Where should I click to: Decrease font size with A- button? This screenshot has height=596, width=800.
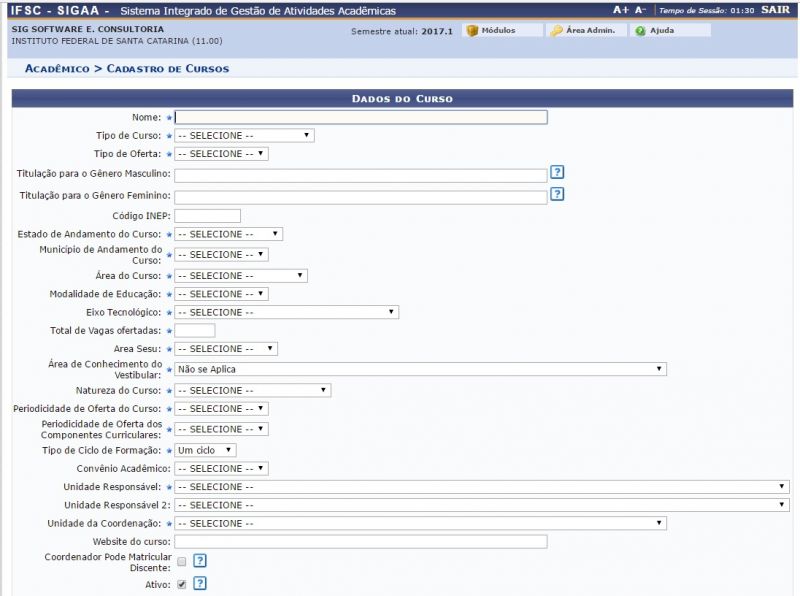point(640,10)
